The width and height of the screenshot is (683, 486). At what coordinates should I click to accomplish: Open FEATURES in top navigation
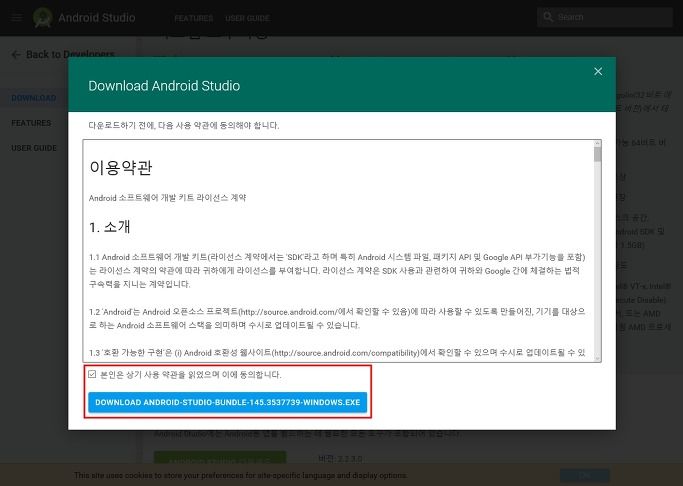tap(194, 18)
